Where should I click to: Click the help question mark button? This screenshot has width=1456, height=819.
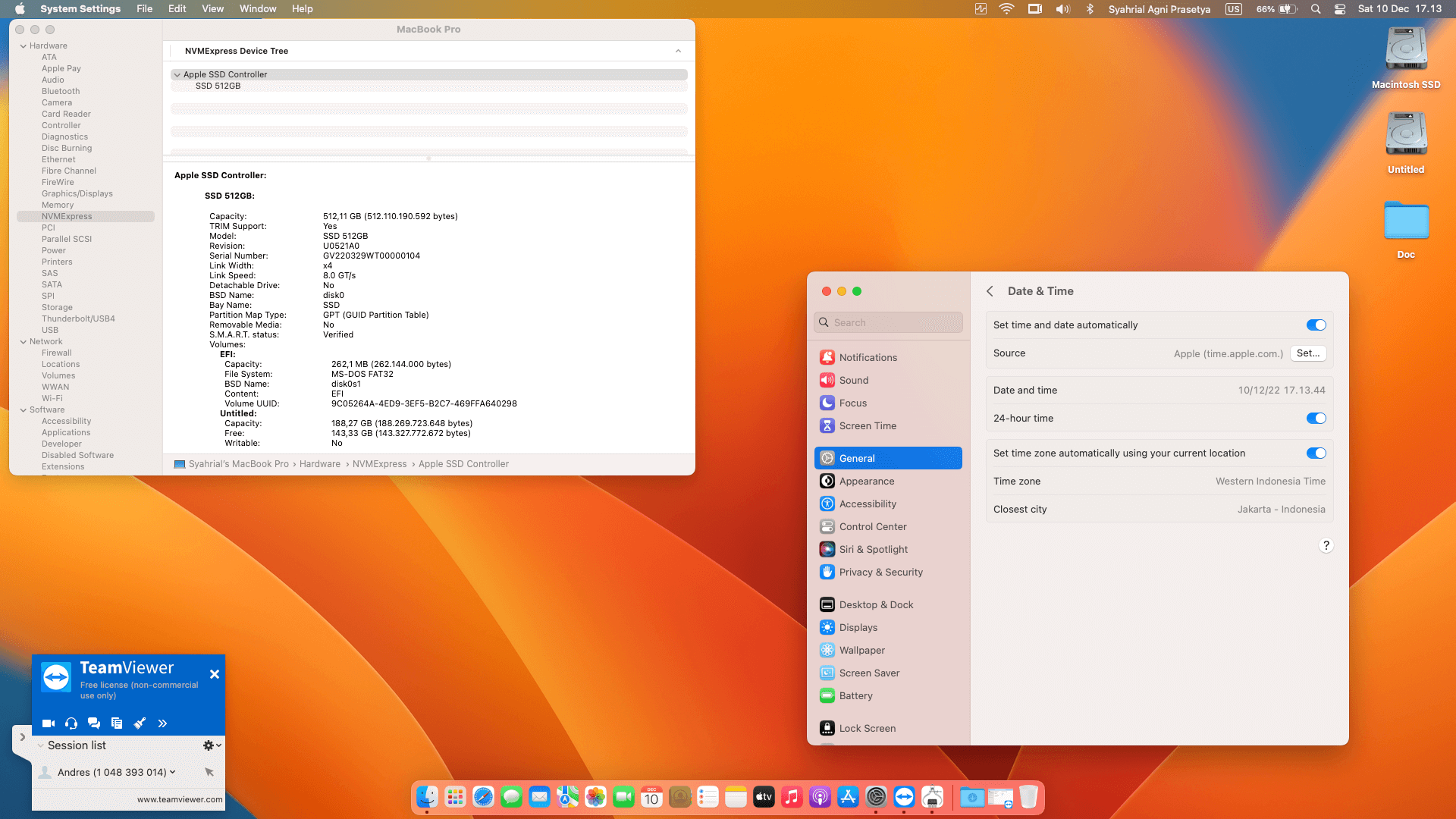pos(1326,546)
